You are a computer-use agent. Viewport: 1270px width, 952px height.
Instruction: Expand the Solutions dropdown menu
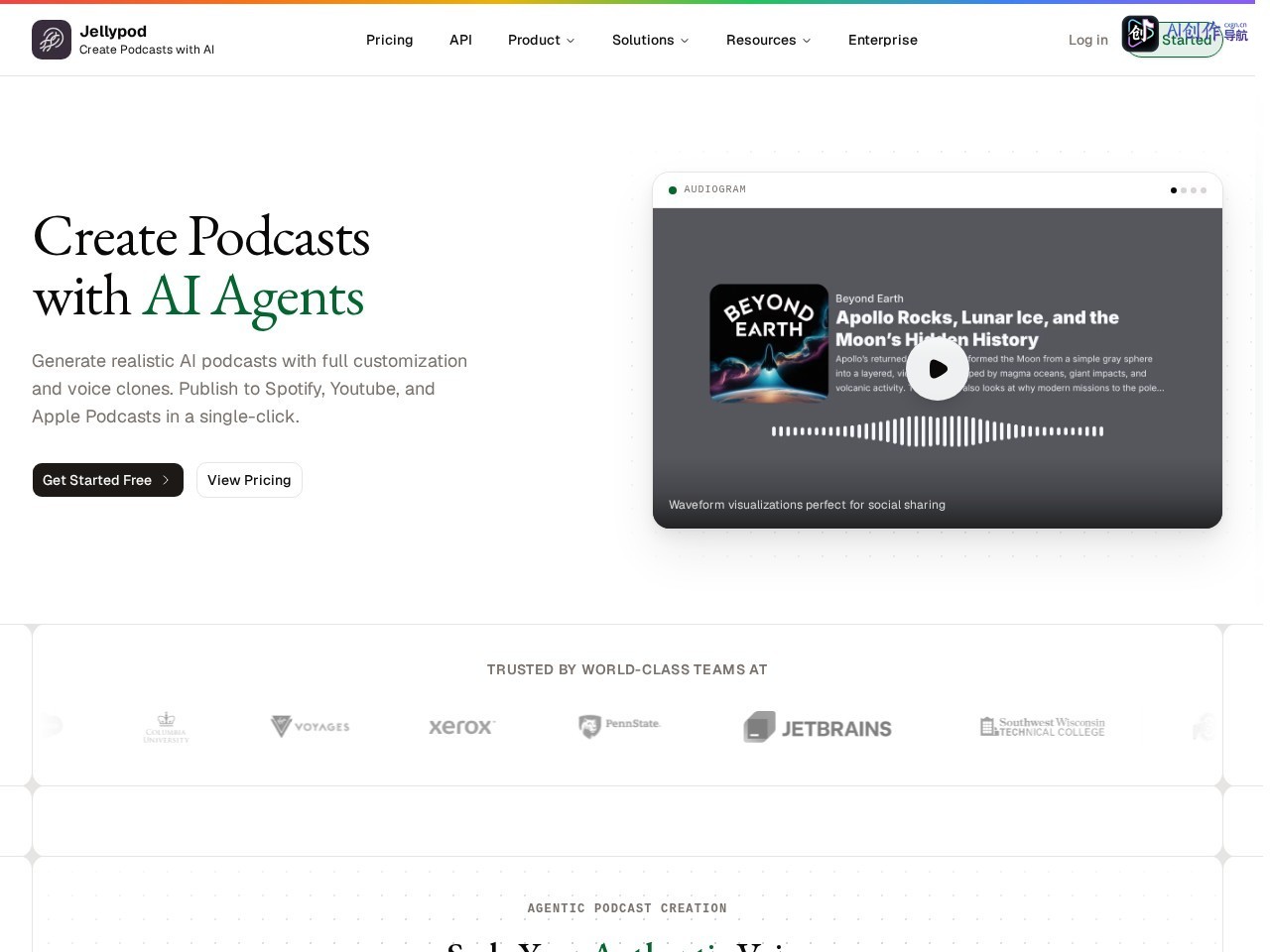(x=650, y=40)
